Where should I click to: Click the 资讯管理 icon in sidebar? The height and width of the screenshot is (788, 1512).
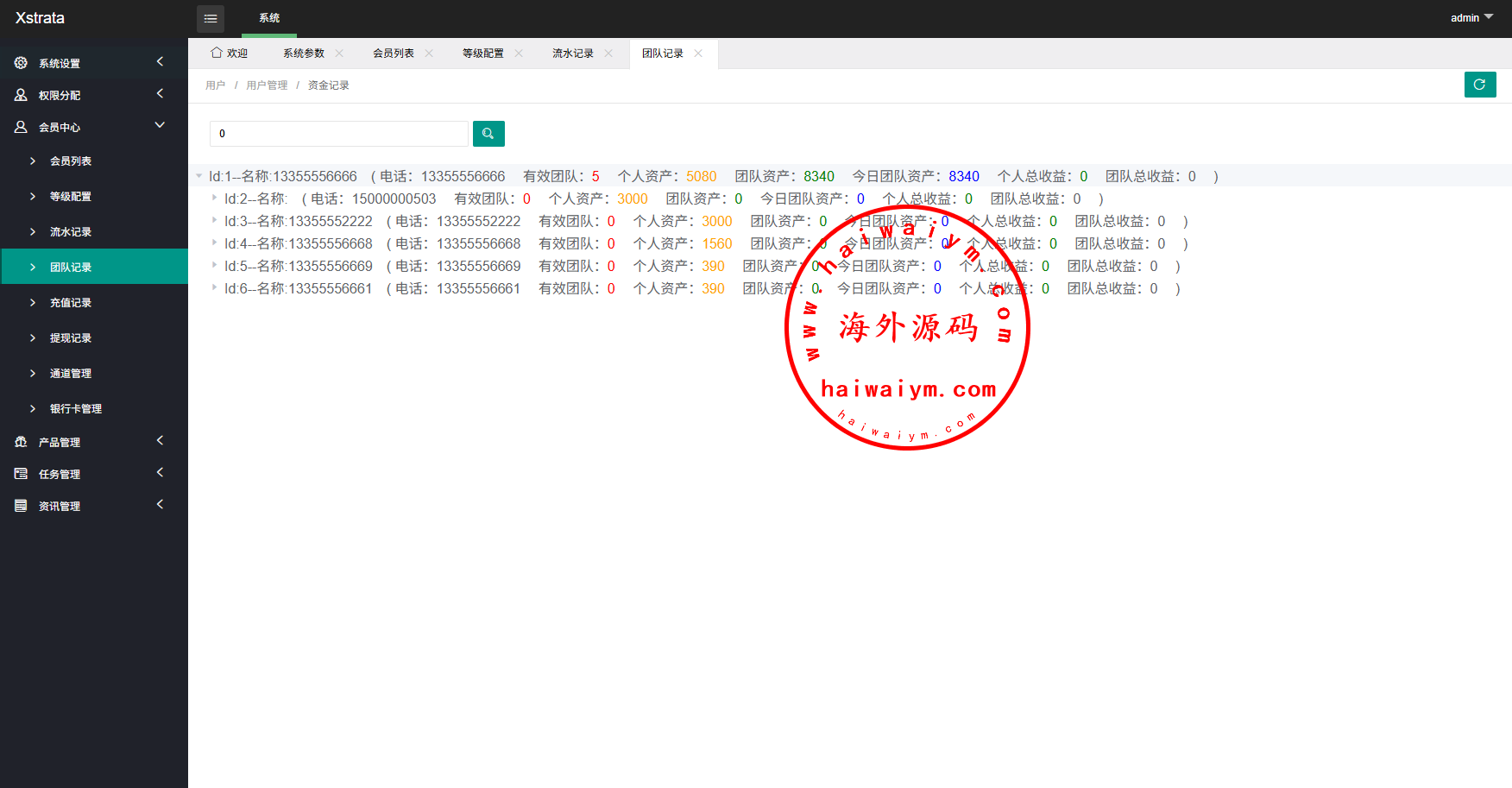click(21, 506)
